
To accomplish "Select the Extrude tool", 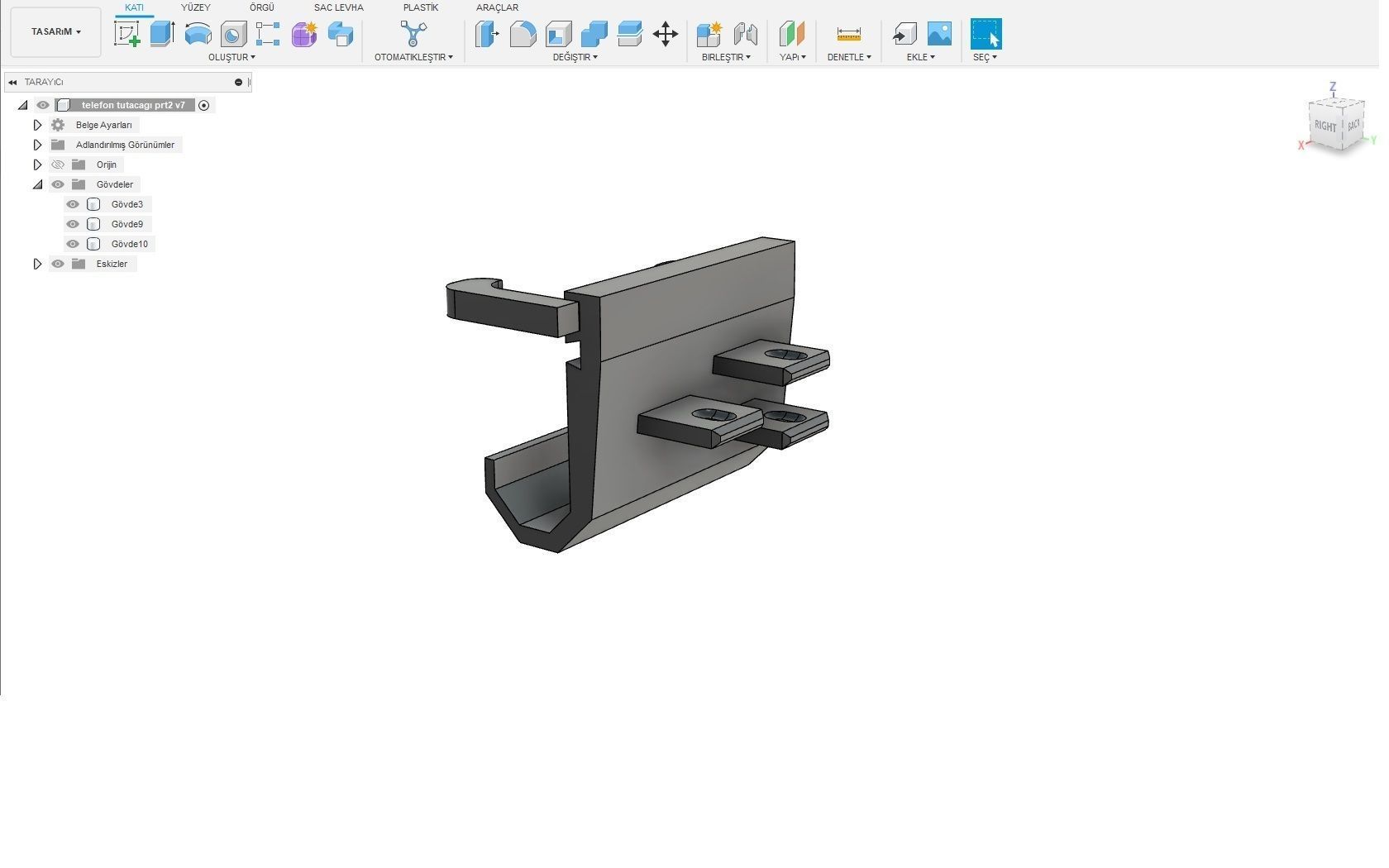I will (162, 34).
